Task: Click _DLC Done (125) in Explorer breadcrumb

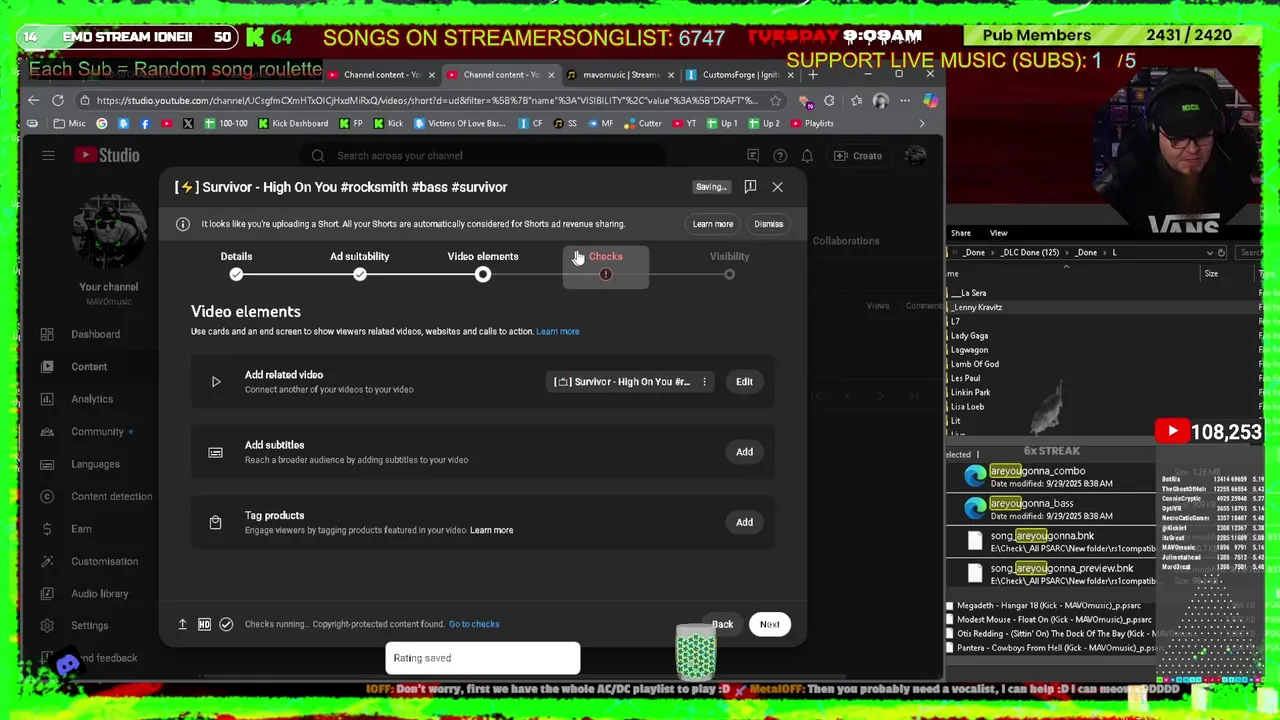Action: point(1028,252)
